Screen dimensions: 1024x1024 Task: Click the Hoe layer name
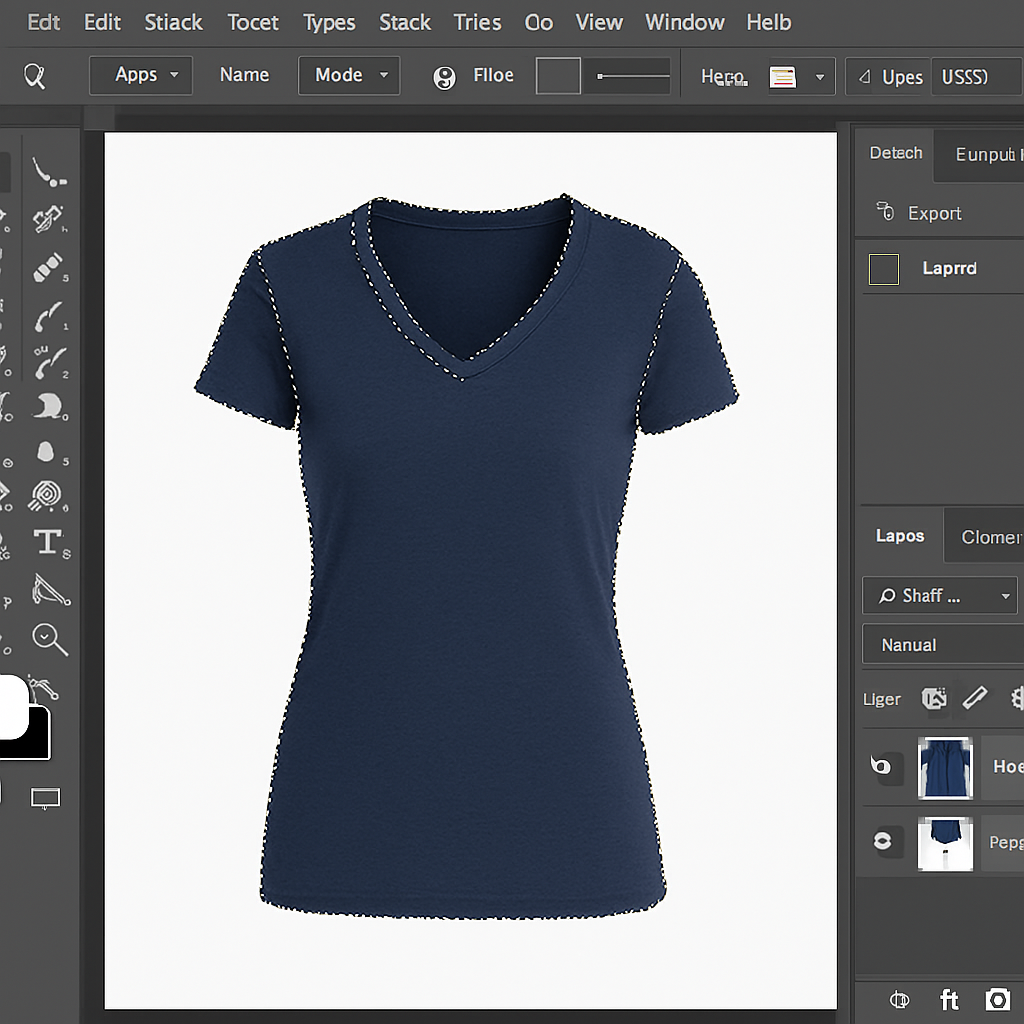tap(1008, 767)
